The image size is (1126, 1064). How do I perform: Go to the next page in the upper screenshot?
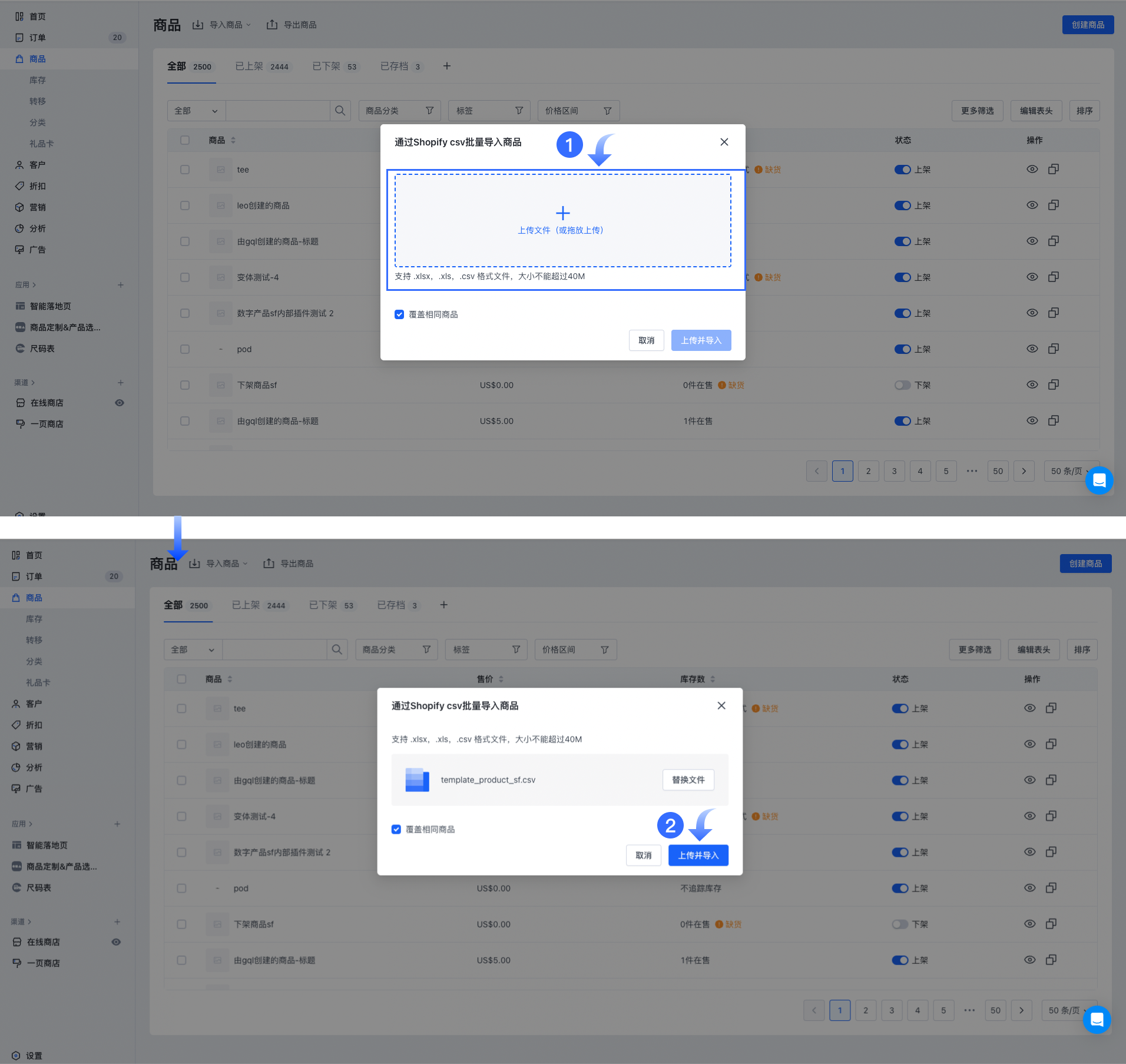pyautogui.click(x=1024, y=471)
